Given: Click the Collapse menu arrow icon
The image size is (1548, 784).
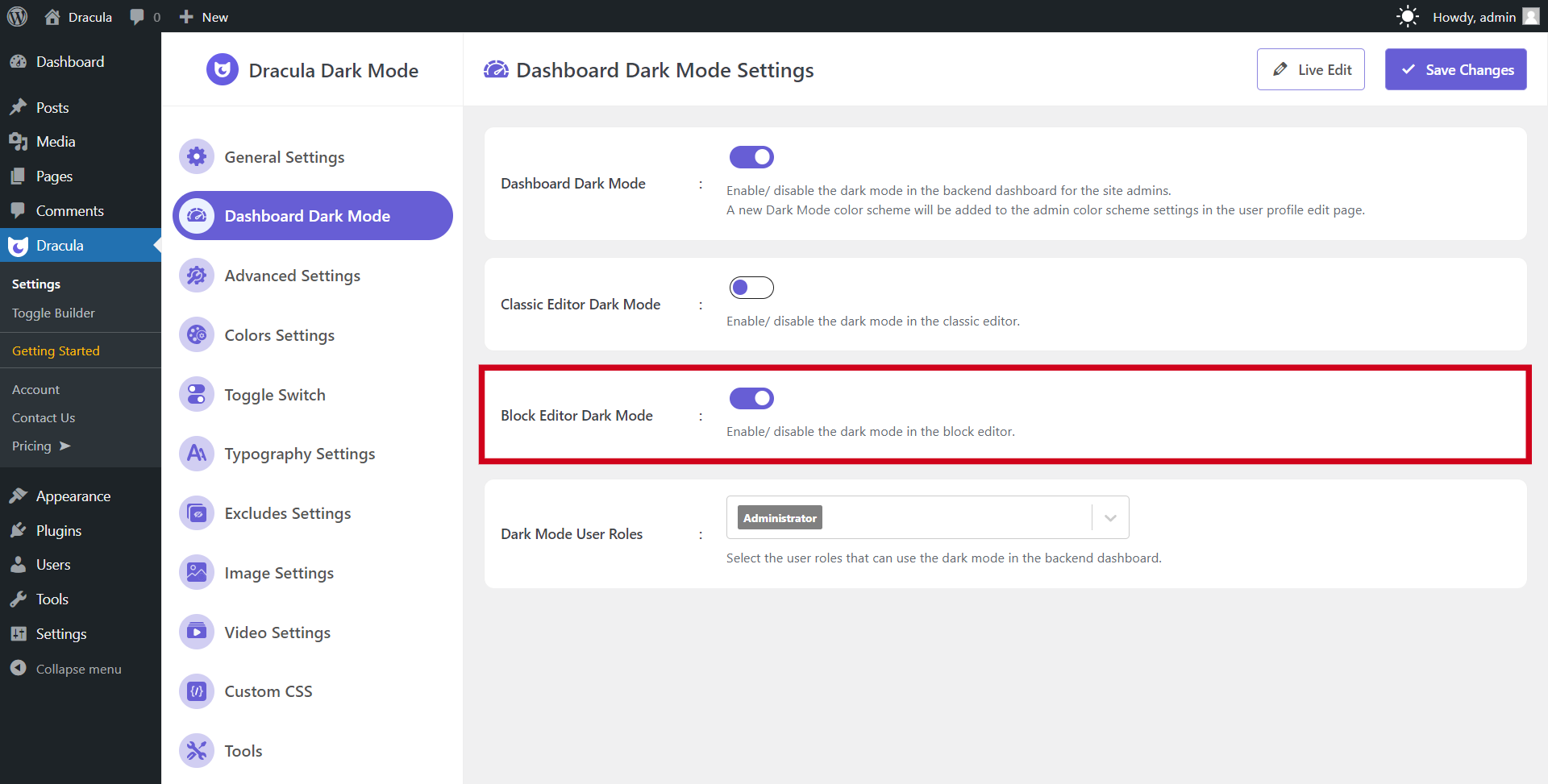Looking at the screenshot, I should click(x=18, y=668).
